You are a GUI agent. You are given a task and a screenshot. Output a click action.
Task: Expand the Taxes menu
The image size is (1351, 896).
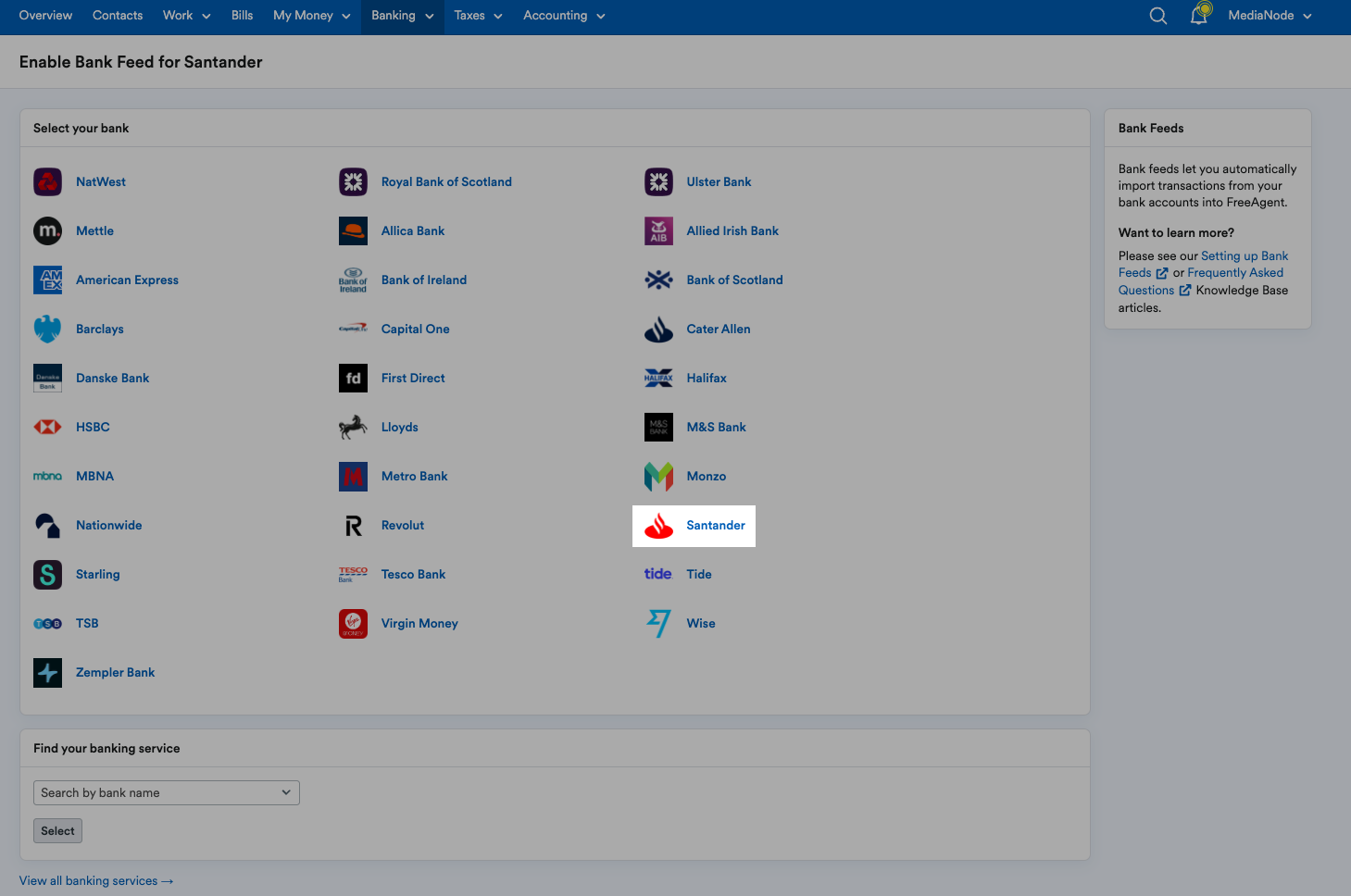pyautogui.click(x=479, y=16)
